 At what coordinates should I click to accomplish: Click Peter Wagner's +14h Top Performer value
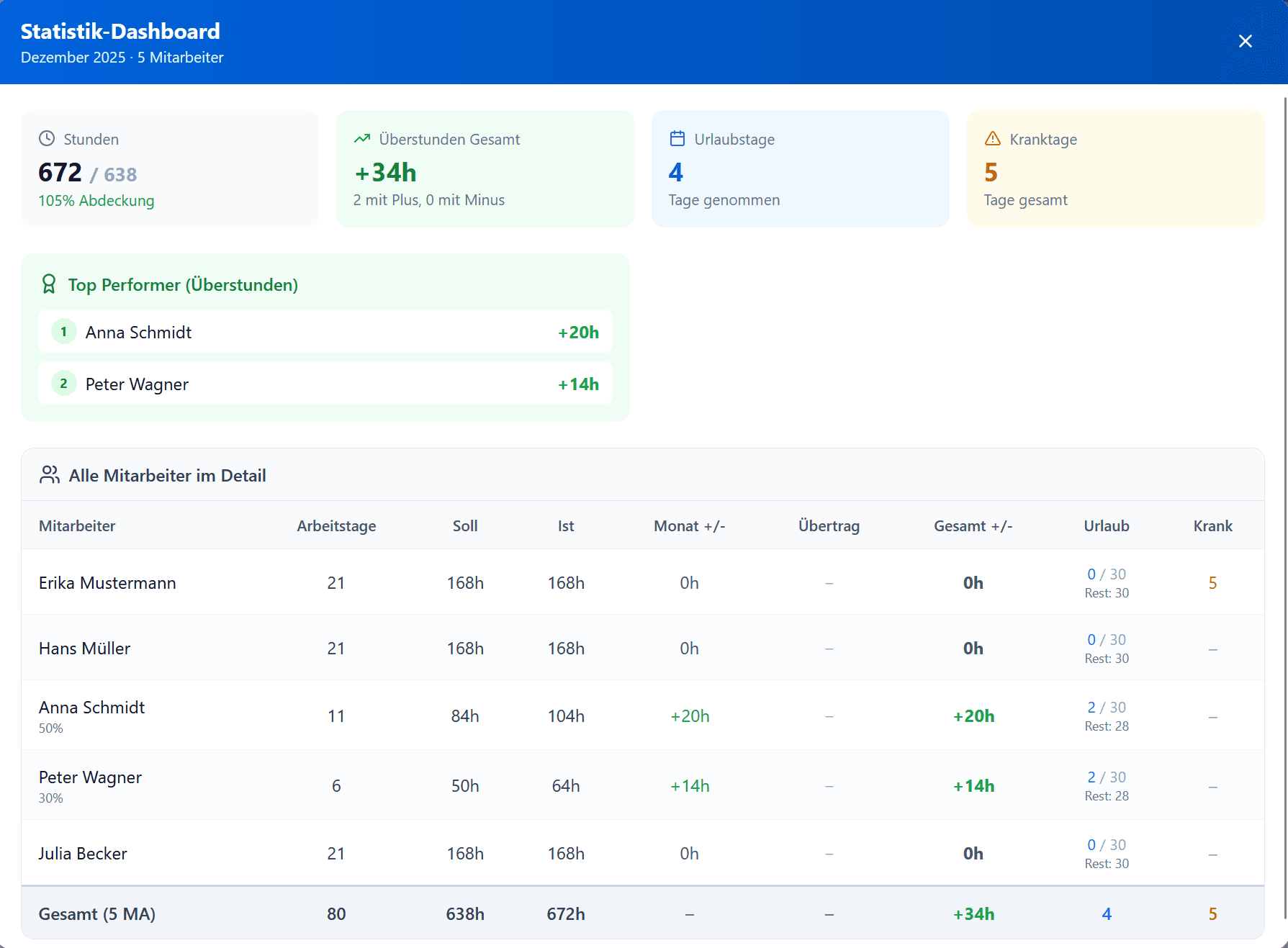(x=578, y=384)
